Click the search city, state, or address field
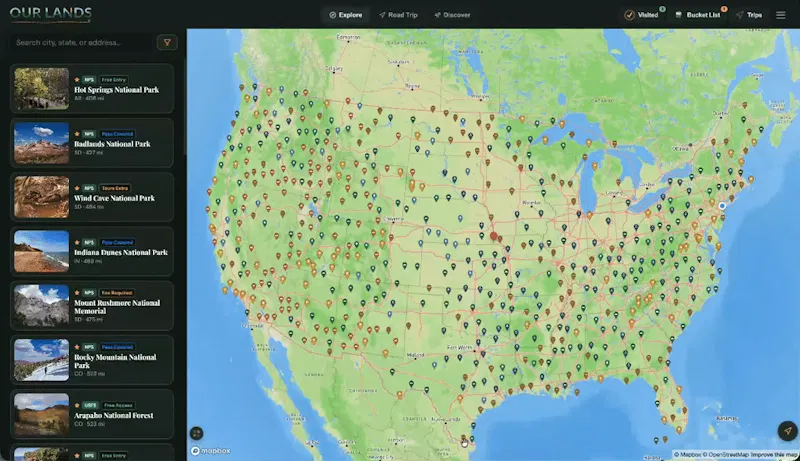 click(x=82, y=42)
